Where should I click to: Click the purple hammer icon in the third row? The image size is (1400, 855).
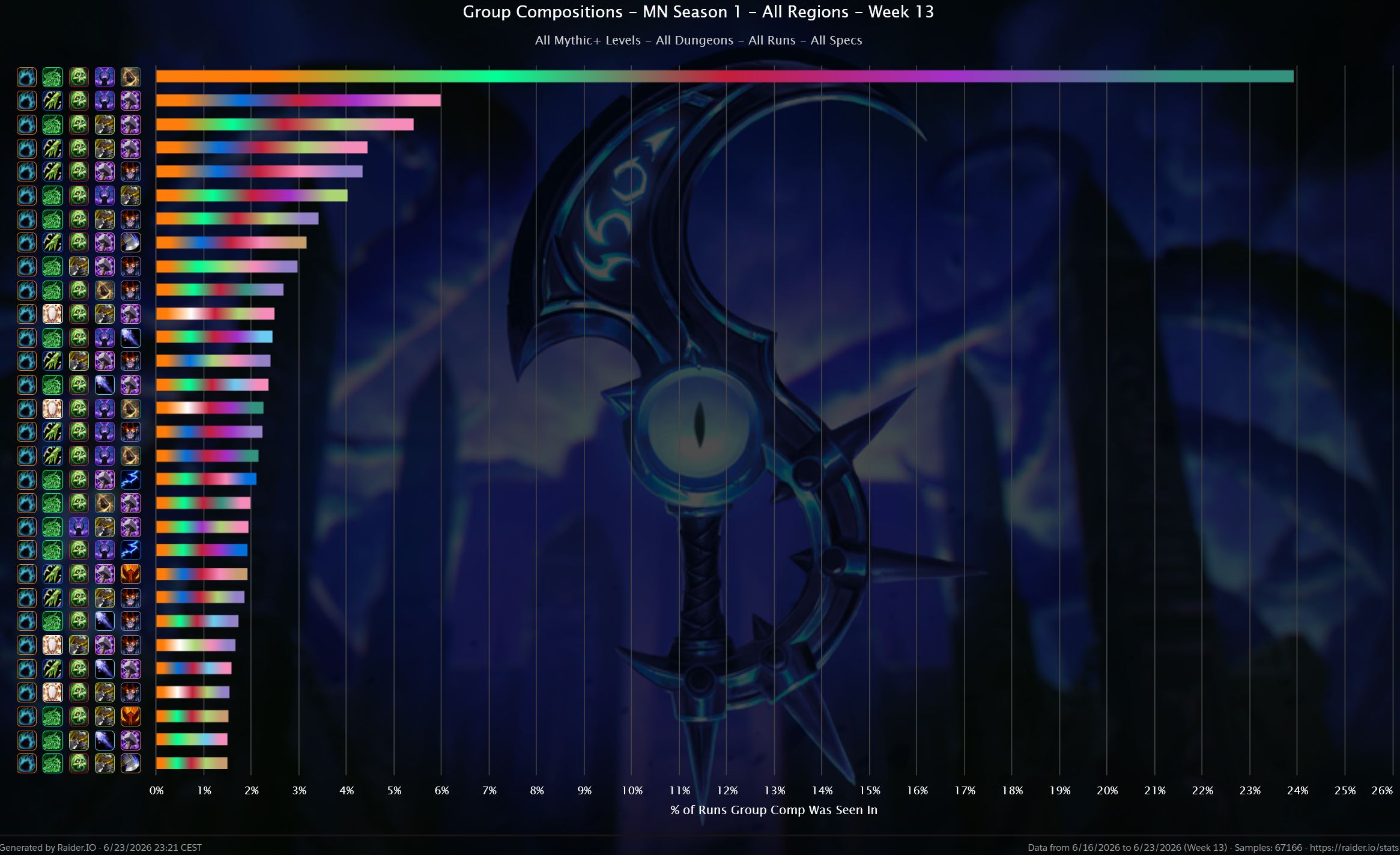pyautogui.click(x=130, y=124)
